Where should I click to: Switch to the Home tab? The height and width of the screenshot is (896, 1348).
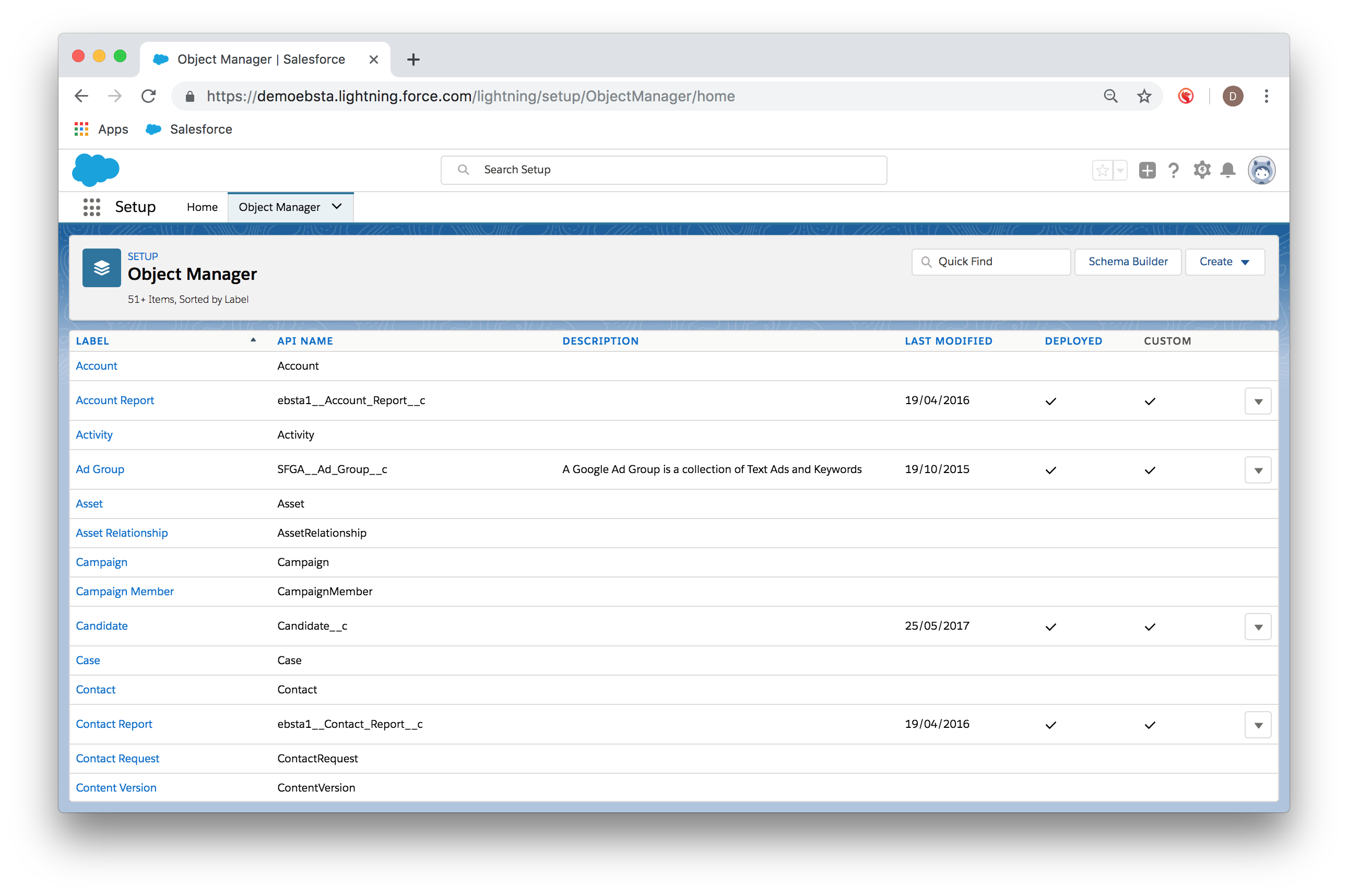[202, 207]
